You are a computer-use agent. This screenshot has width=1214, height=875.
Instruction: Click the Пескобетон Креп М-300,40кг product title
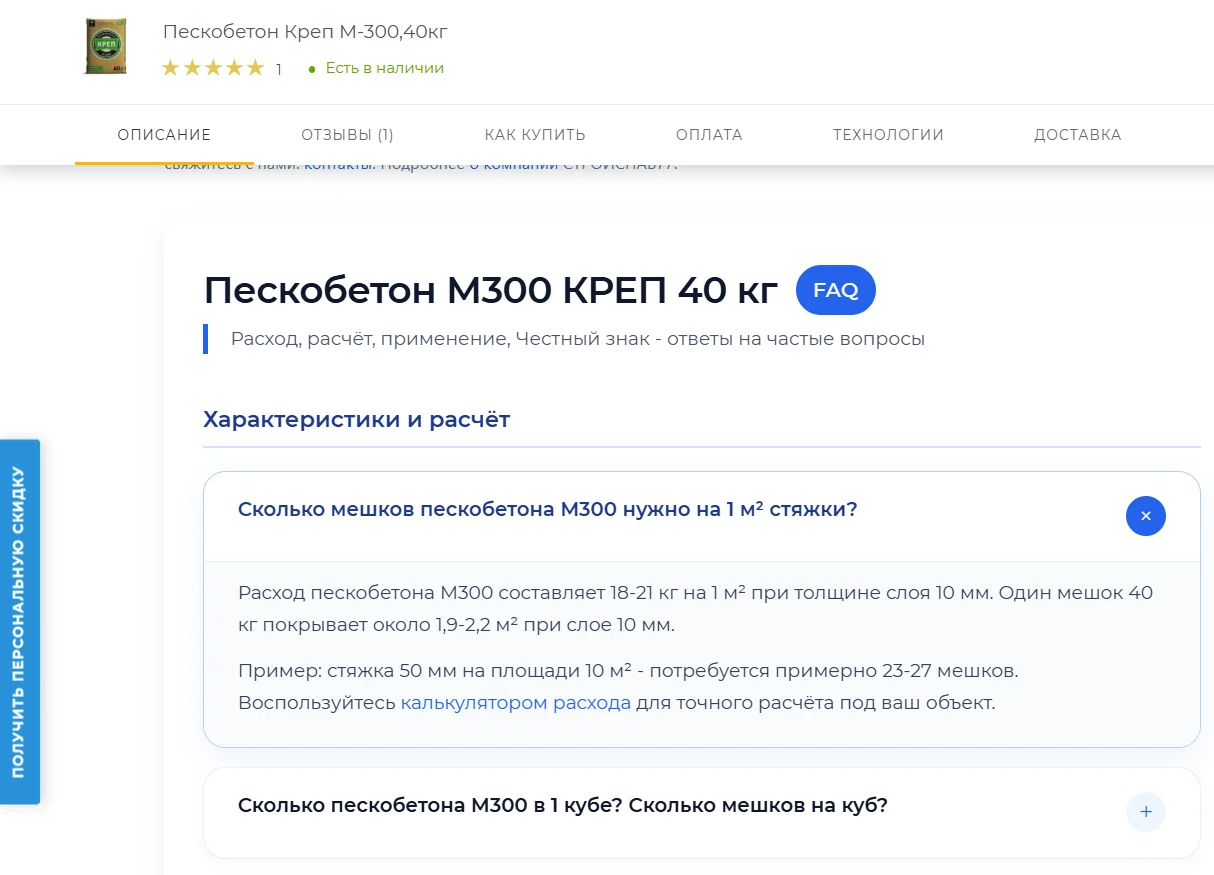coord(305,32)
